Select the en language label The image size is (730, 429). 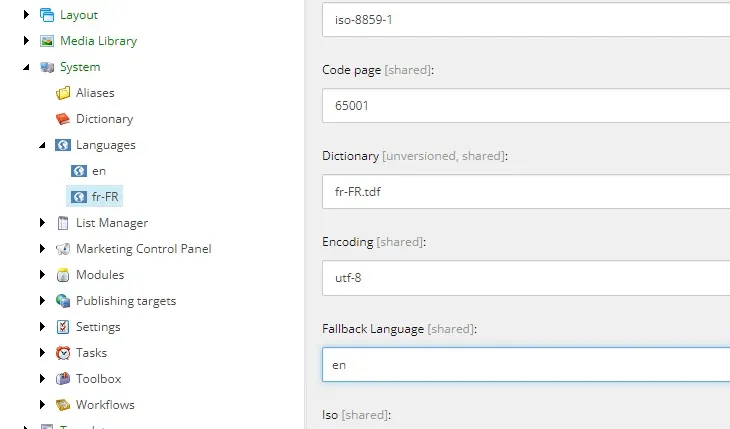coord(99,171)
